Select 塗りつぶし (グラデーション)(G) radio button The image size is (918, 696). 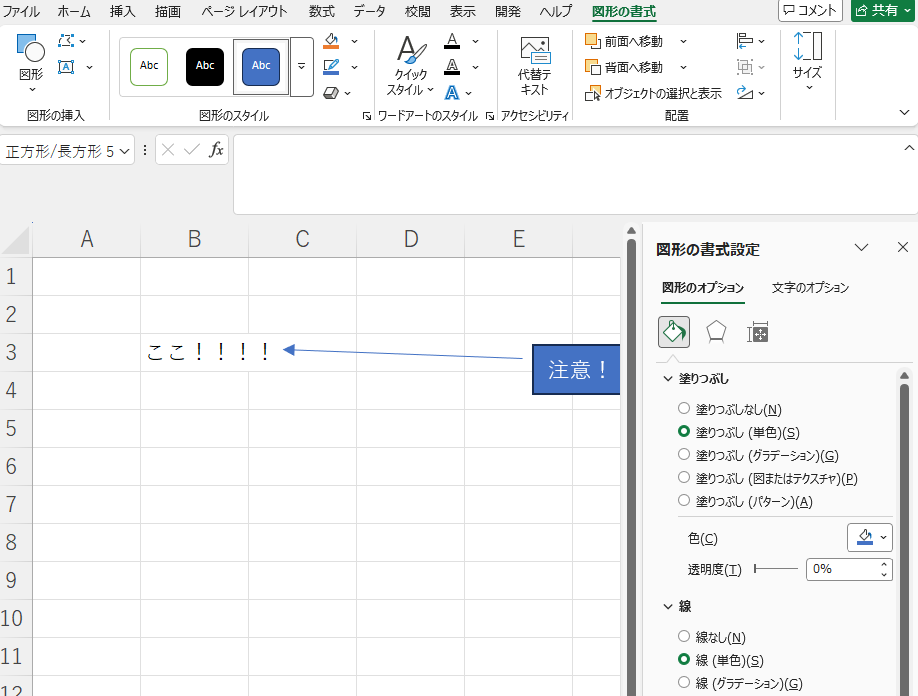(684, 454)
